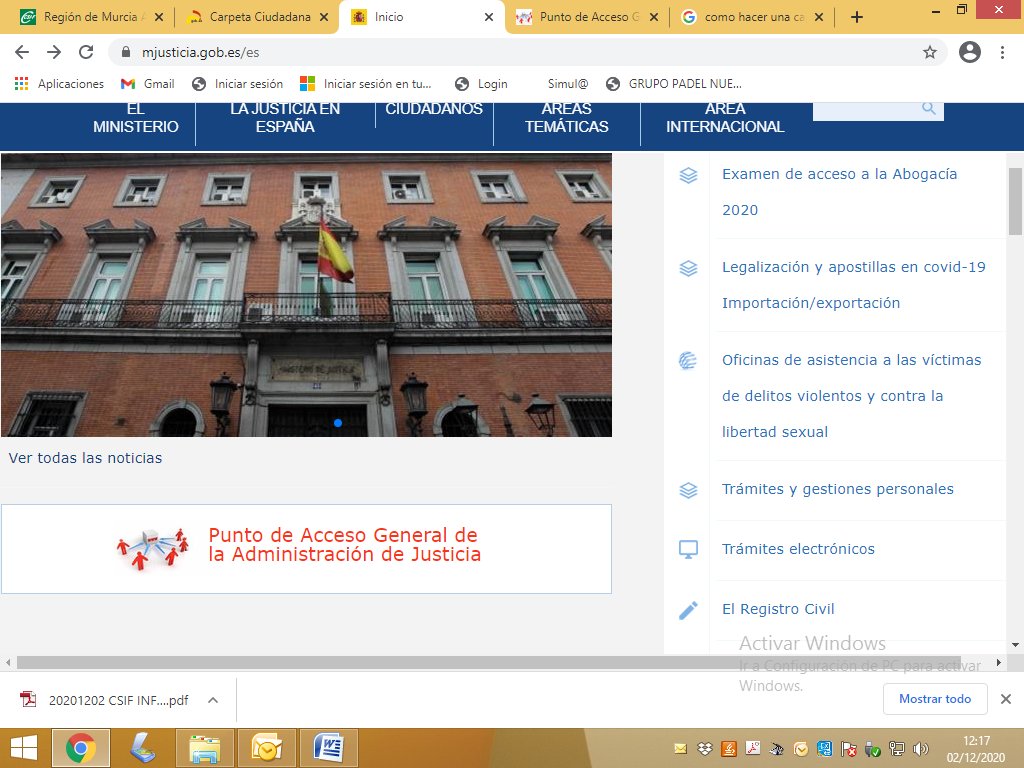The image size is (1024, 768).
Task: Open the Login bookmark
Action: click(481, 84)
